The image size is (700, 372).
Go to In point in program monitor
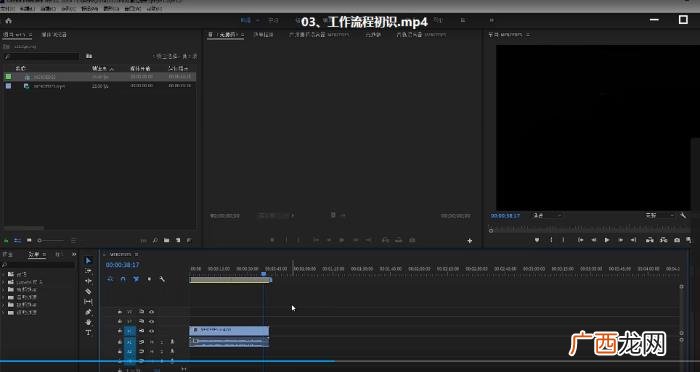click(x=580, y=240)
